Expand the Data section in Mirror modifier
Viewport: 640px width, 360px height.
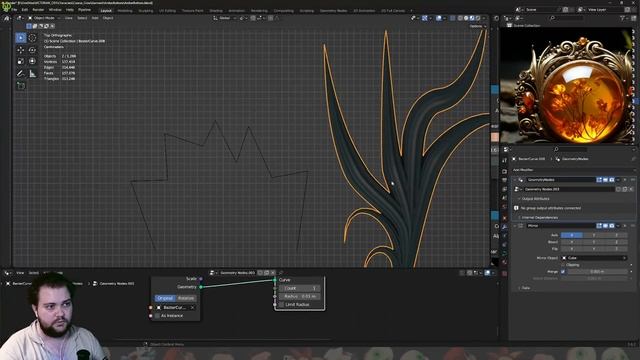[525, 288]
